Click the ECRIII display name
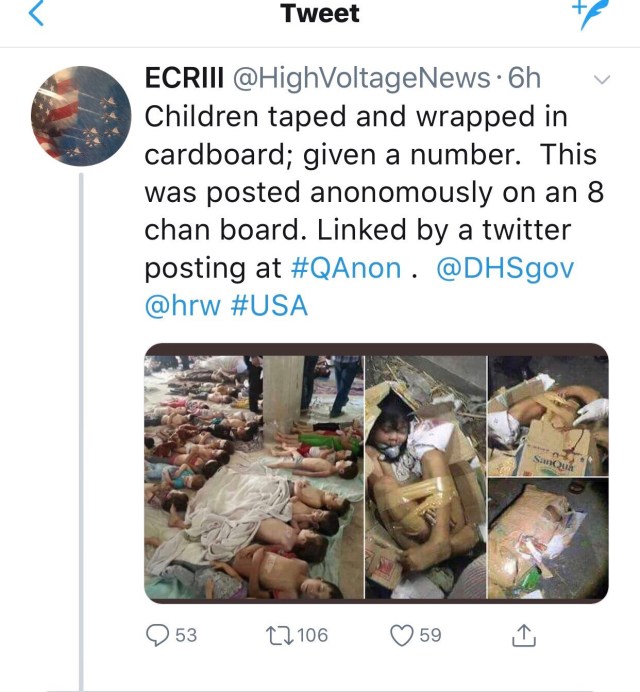640x692 pixels. click(x=185, y=78)
